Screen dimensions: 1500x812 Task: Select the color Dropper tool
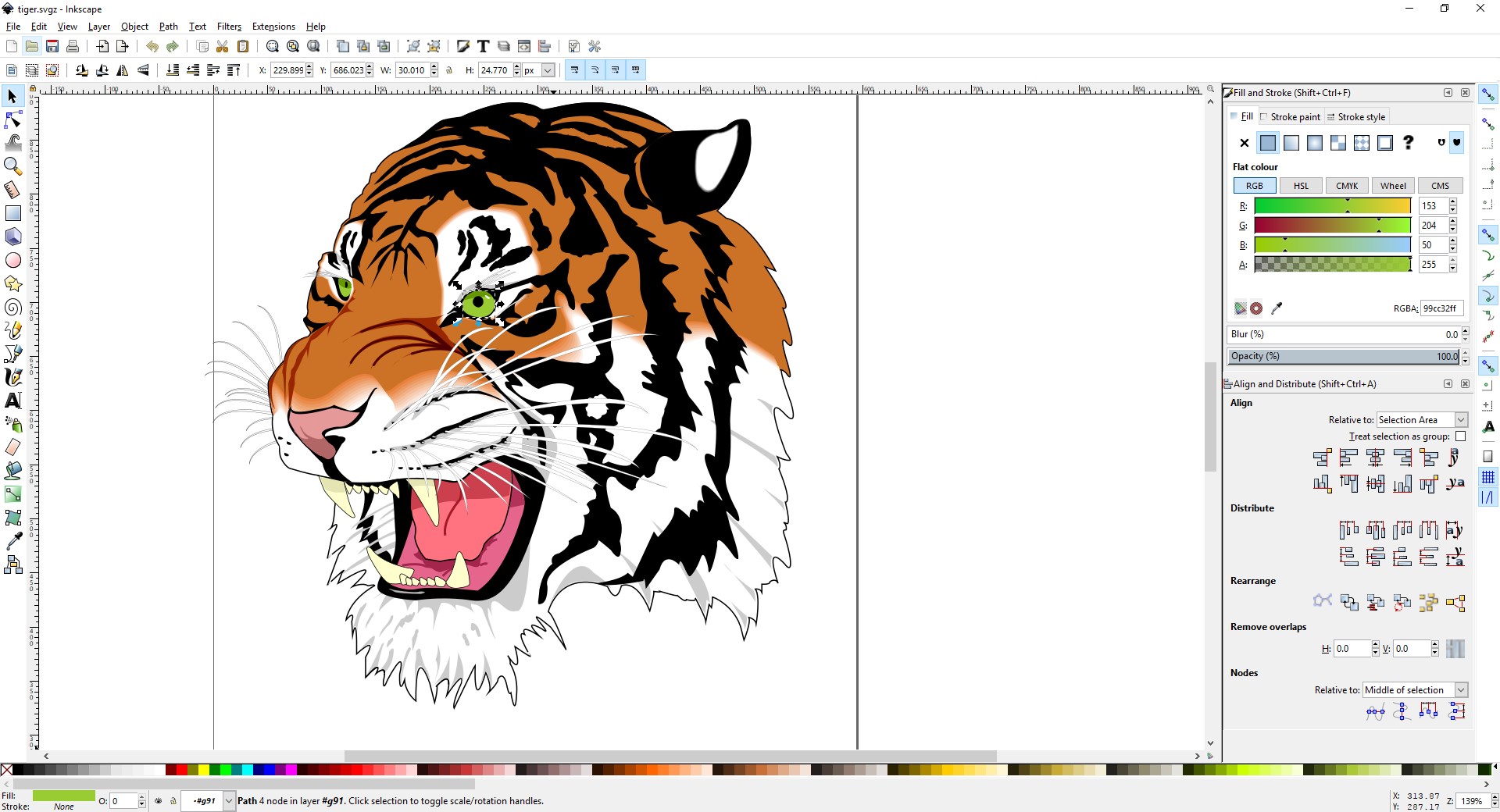(x=12, y=541)
